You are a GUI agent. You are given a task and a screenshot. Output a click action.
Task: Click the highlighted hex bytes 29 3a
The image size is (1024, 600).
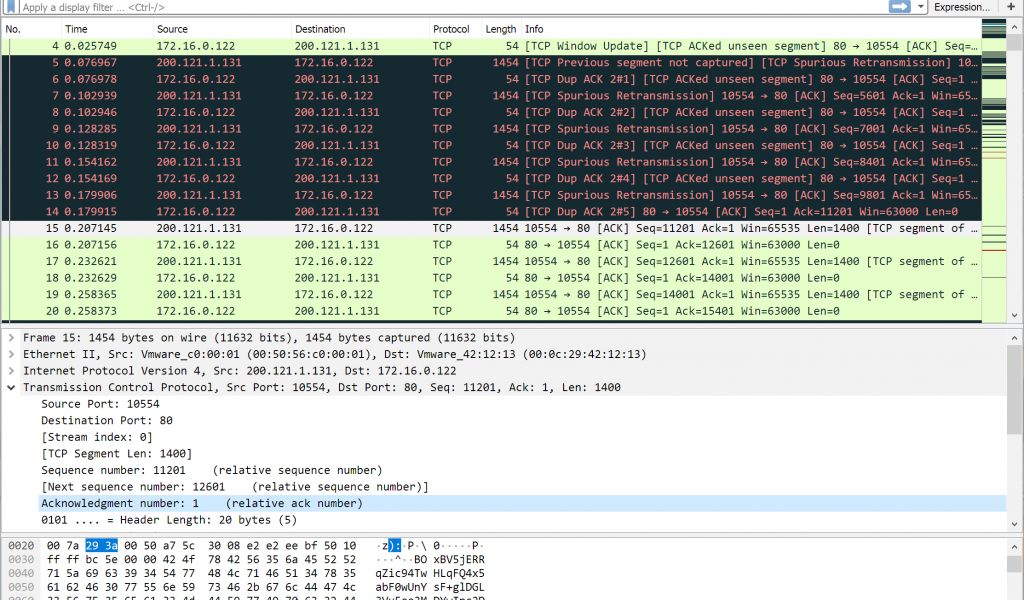tap(101, 545)
